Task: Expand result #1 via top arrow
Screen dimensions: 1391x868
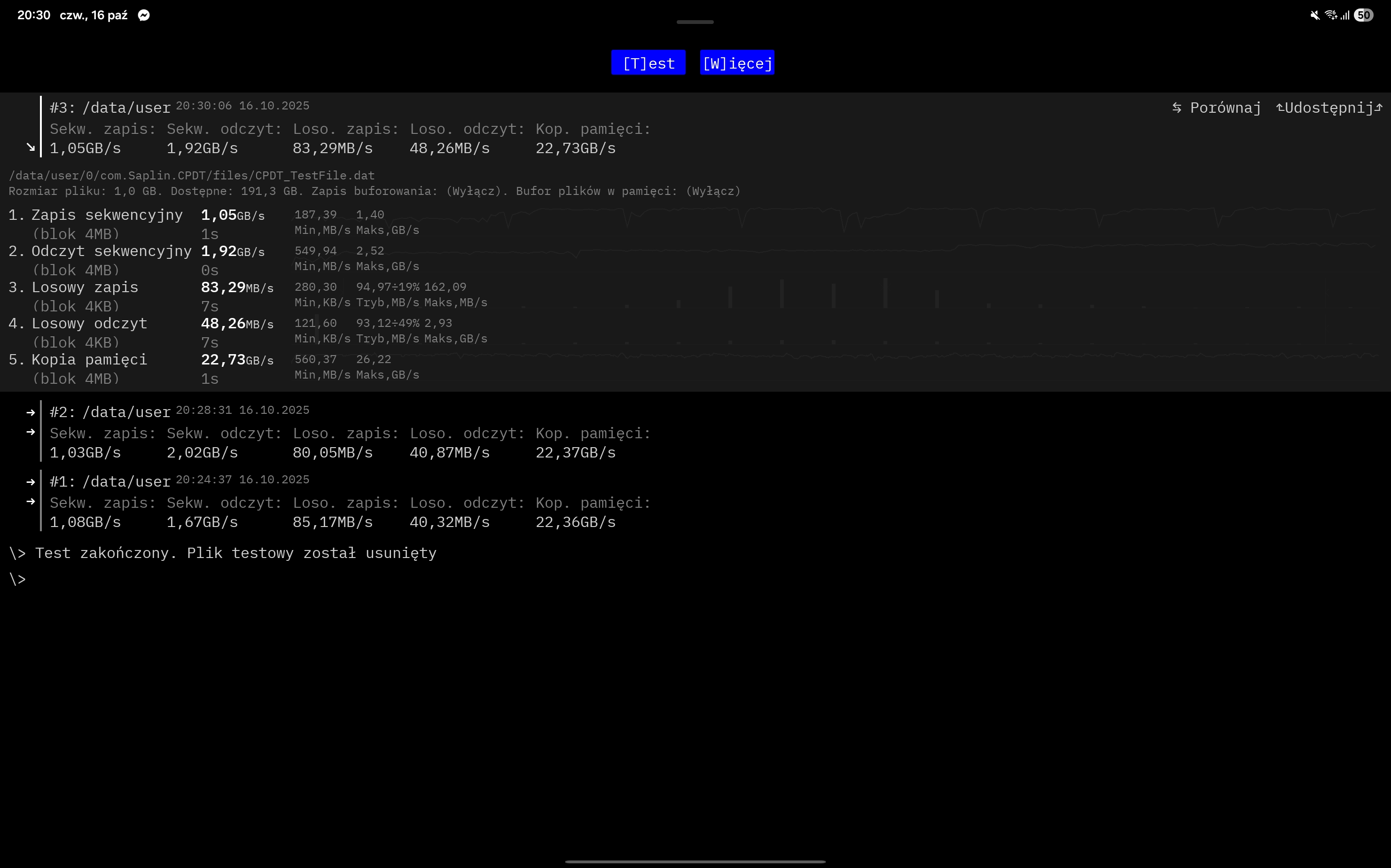Action: pos(31,481)
